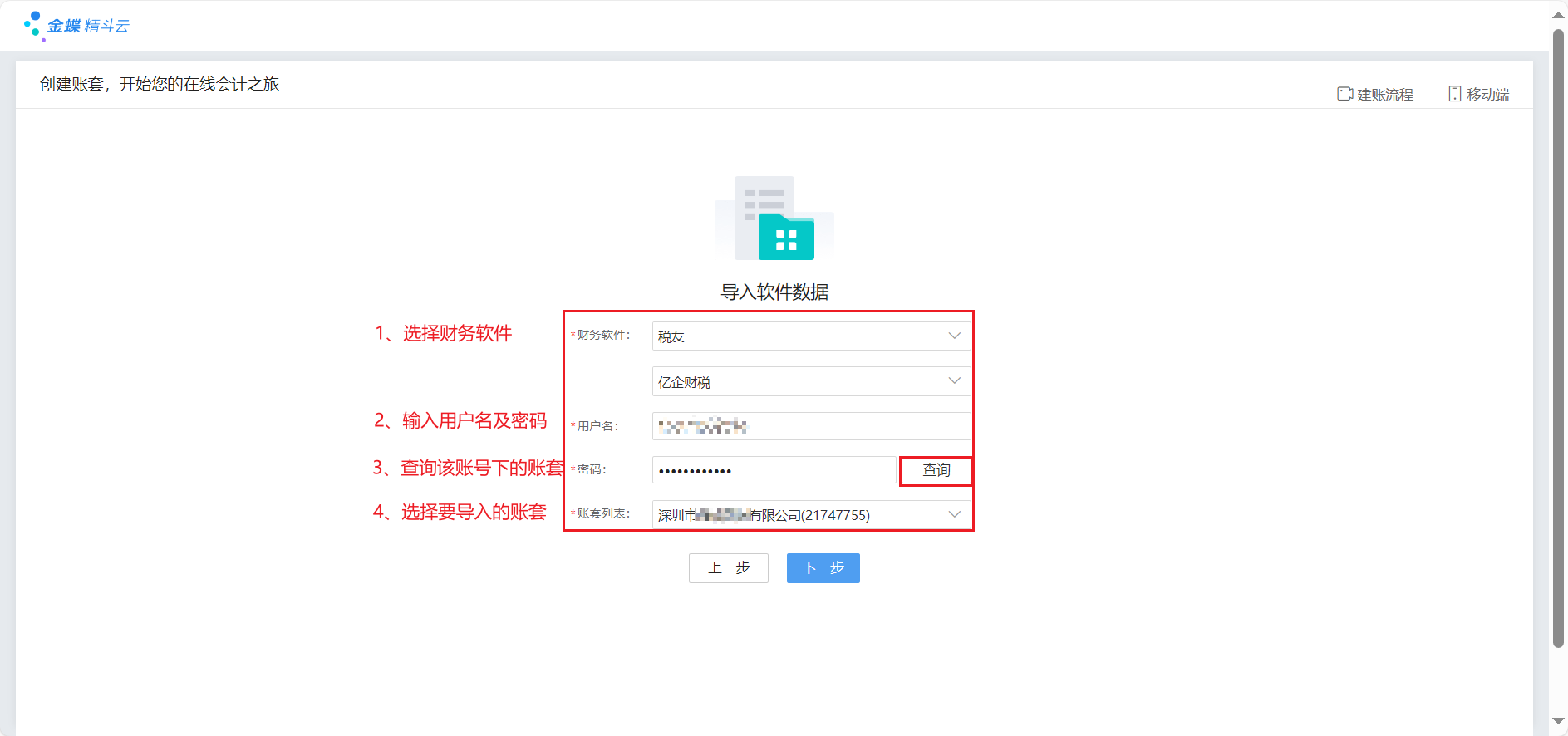Click the scrollbar down arrow
Screen dimensions: 1568x736
1559,721
